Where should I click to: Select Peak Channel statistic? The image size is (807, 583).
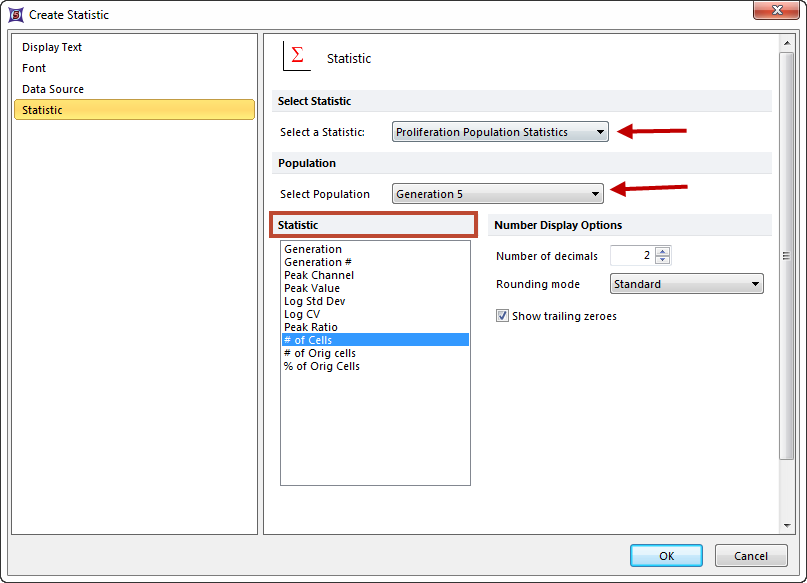click(375, 275)
